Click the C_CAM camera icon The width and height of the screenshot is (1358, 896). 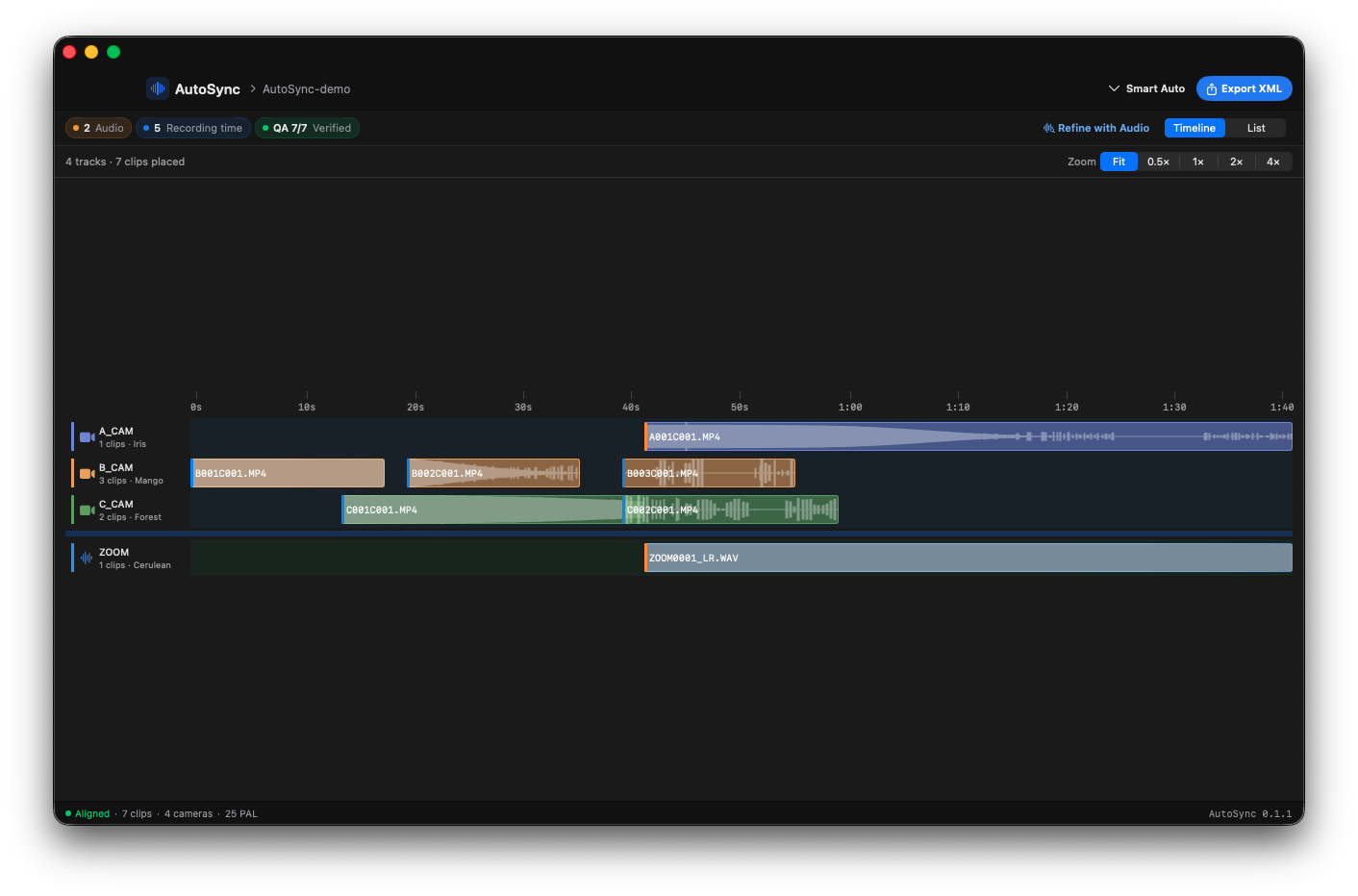pyautogui.click(x=87, y=510)
